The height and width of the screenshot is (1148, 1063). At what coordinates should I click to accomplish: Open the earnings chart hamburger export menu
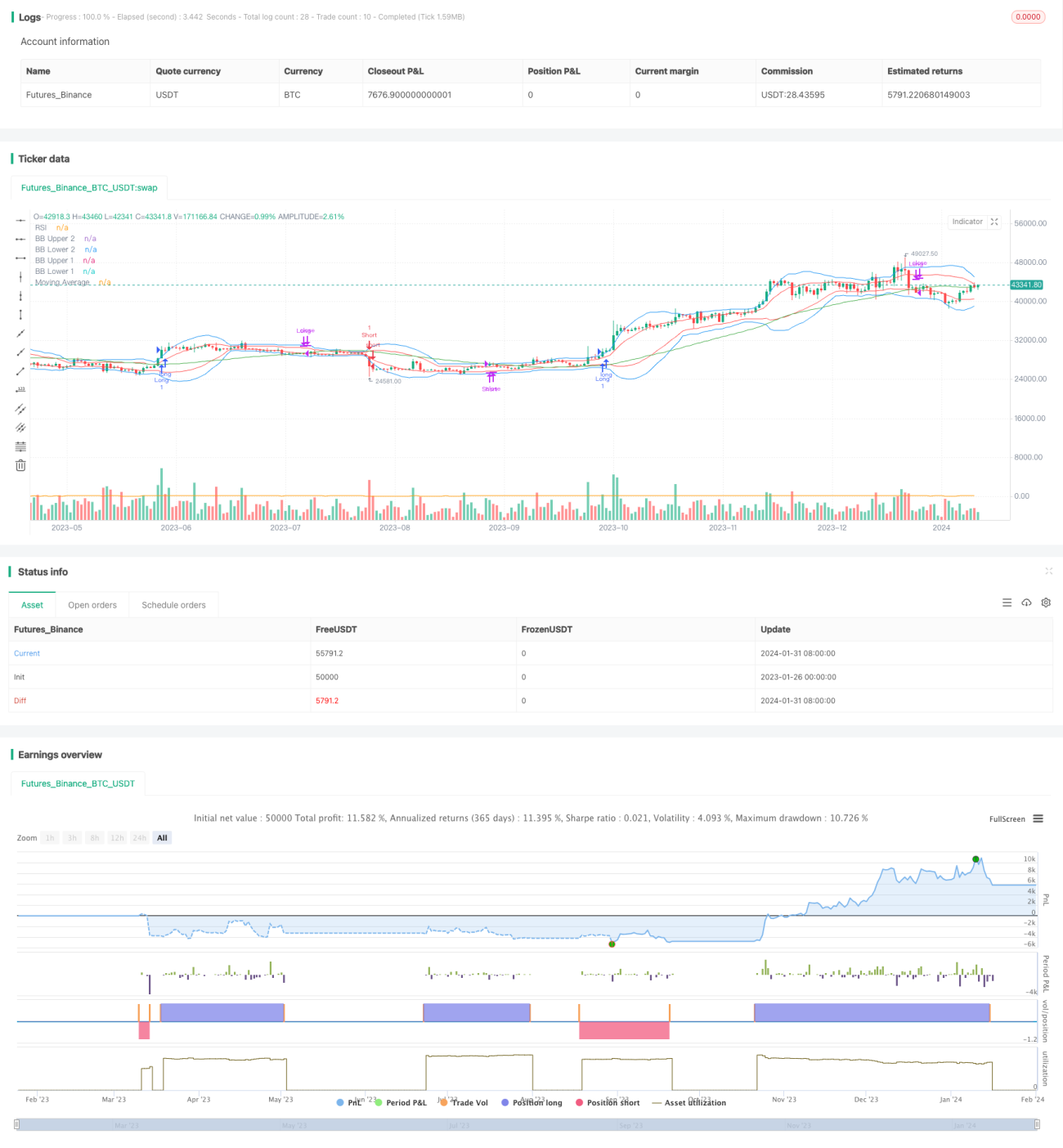[1038, 818]
